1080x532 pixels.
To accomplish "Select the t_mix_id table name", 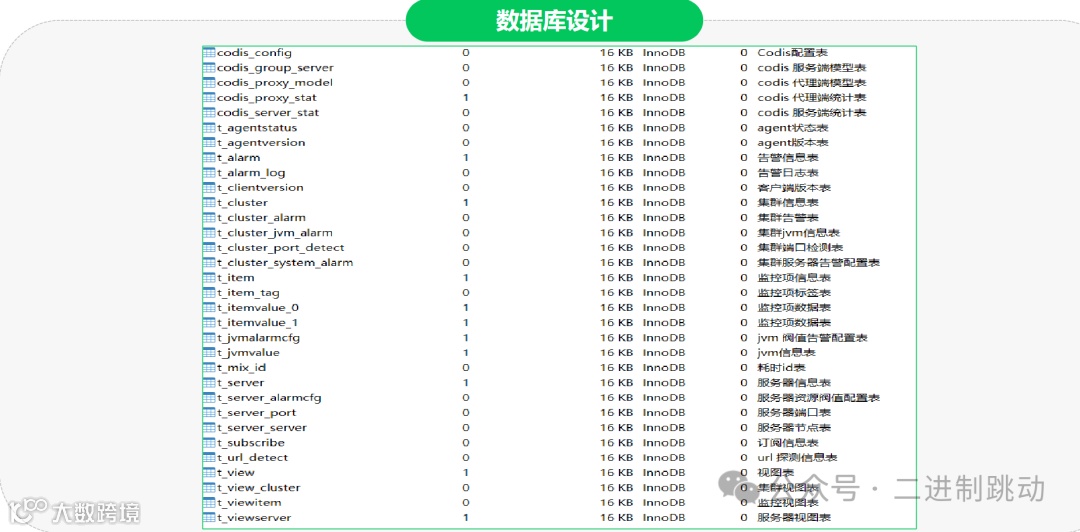I will point(241,368).
